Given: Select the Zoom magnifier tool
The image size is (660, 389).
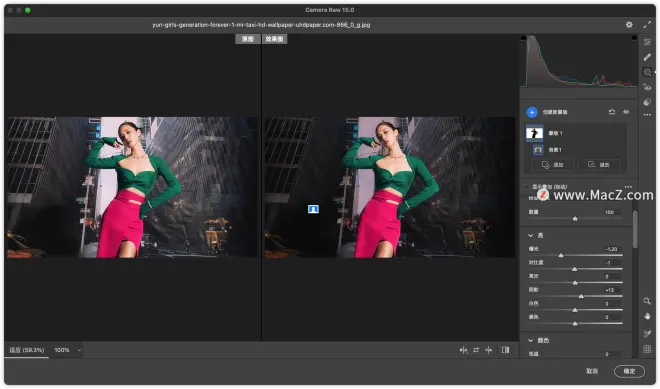Looking at the screenshot, I should [647, 301].
